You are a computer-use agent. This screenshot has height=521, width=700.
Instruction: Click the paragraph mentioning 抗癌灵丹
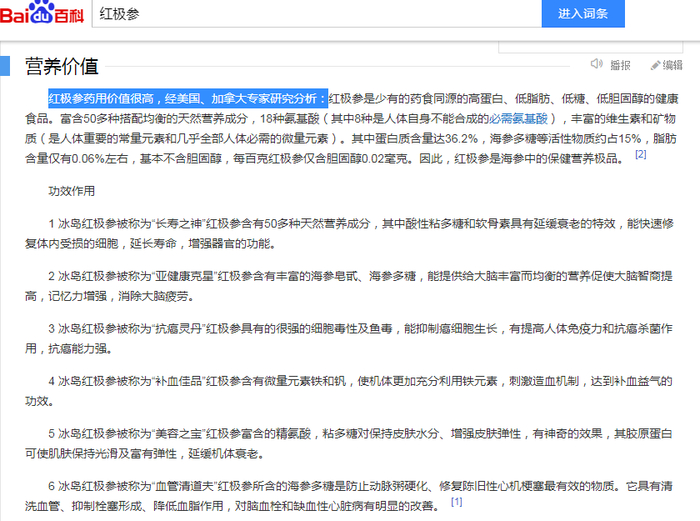coord(349,338)
